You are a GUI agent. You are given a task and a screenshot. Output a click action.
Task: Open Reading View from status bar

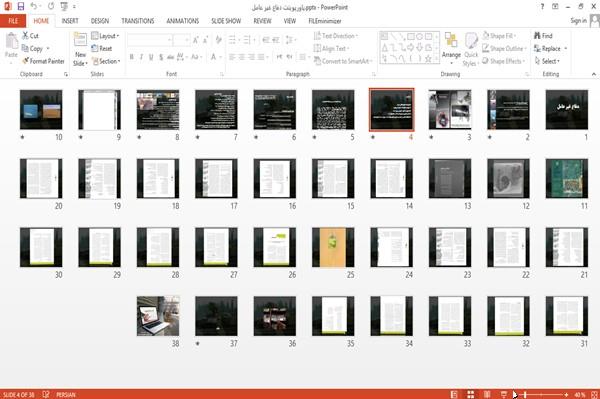487,394
